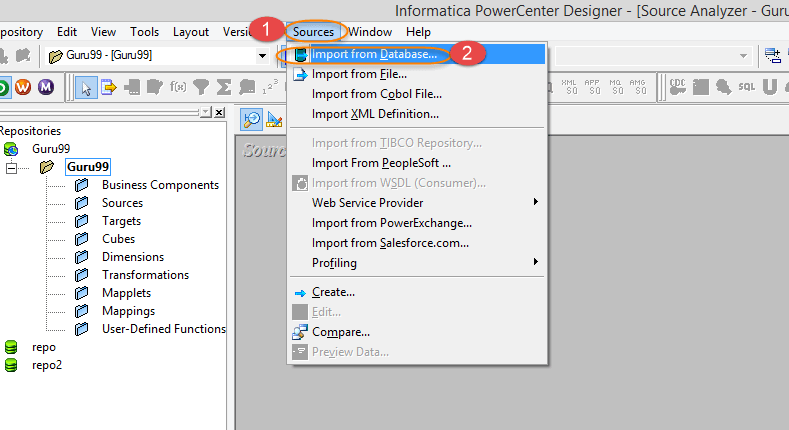Choose Import From PeopleSoft ...

tap(418, 163)
